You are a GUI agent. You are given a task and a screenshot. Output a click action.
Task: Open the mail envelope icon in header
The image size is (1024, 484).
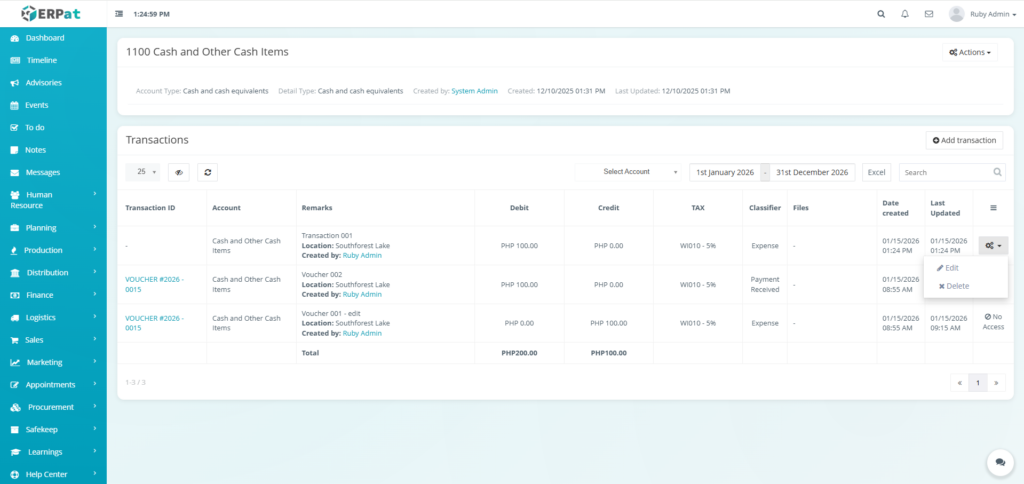point(929,14)
